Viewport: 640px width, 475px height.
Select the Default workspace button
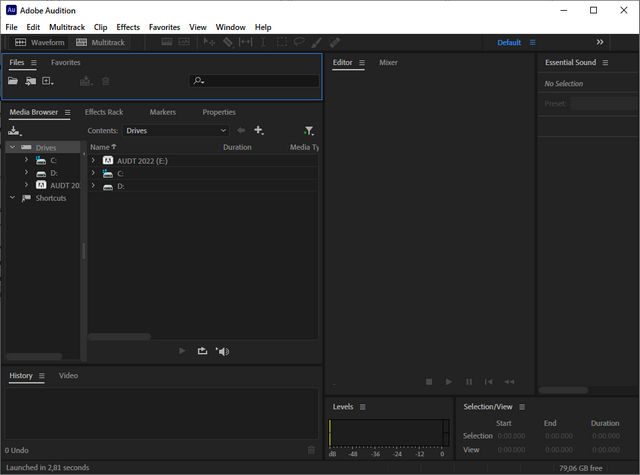point(509,43)
